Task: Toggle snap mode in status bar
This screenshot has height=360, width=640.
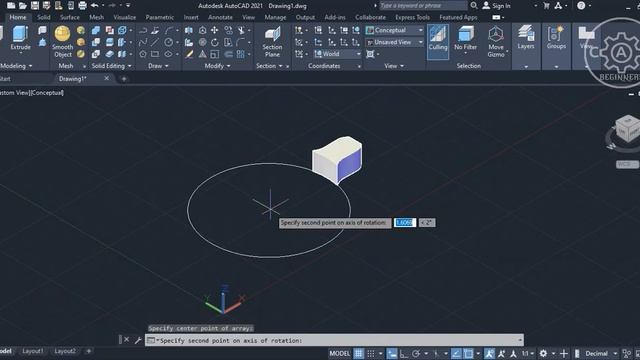Action: point(371,353)
